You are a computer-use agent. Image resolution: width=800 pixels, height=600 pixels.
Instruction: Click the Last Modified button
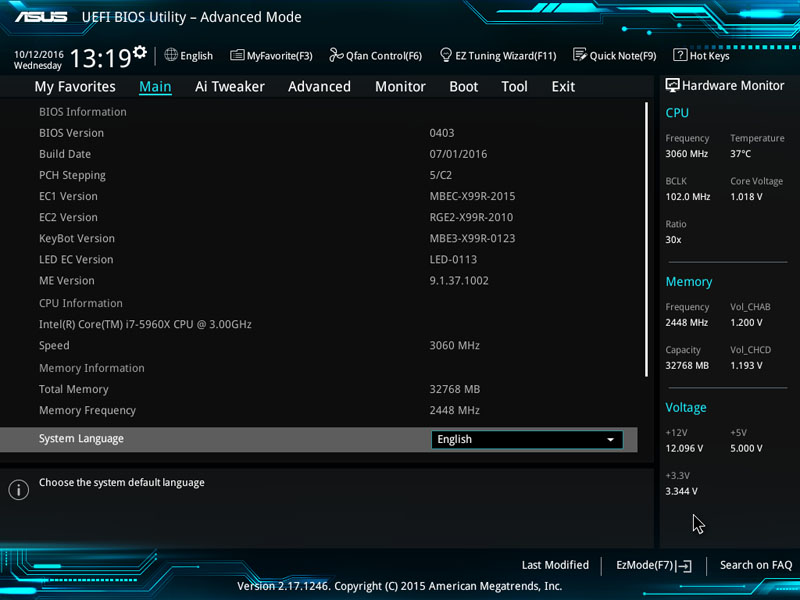(555, 565)
